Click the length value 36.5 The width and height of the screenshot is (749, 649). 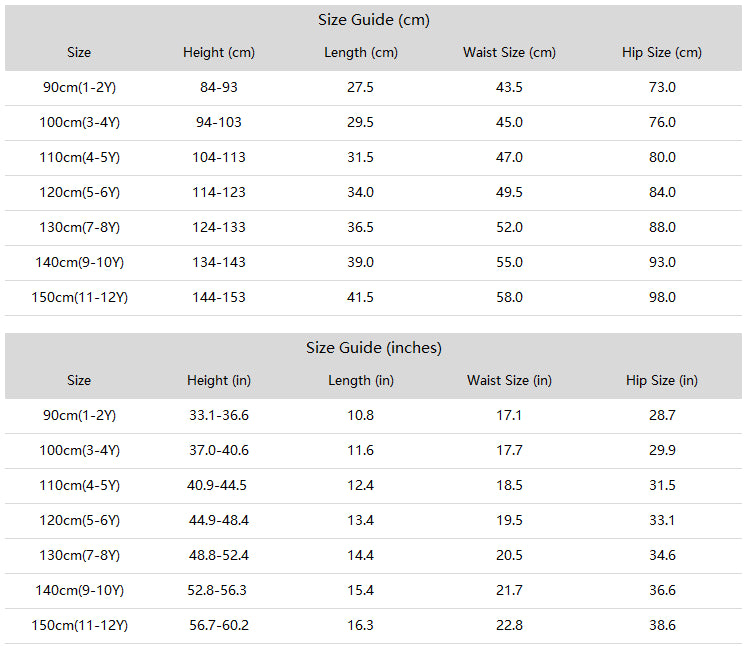click(360, 227)
